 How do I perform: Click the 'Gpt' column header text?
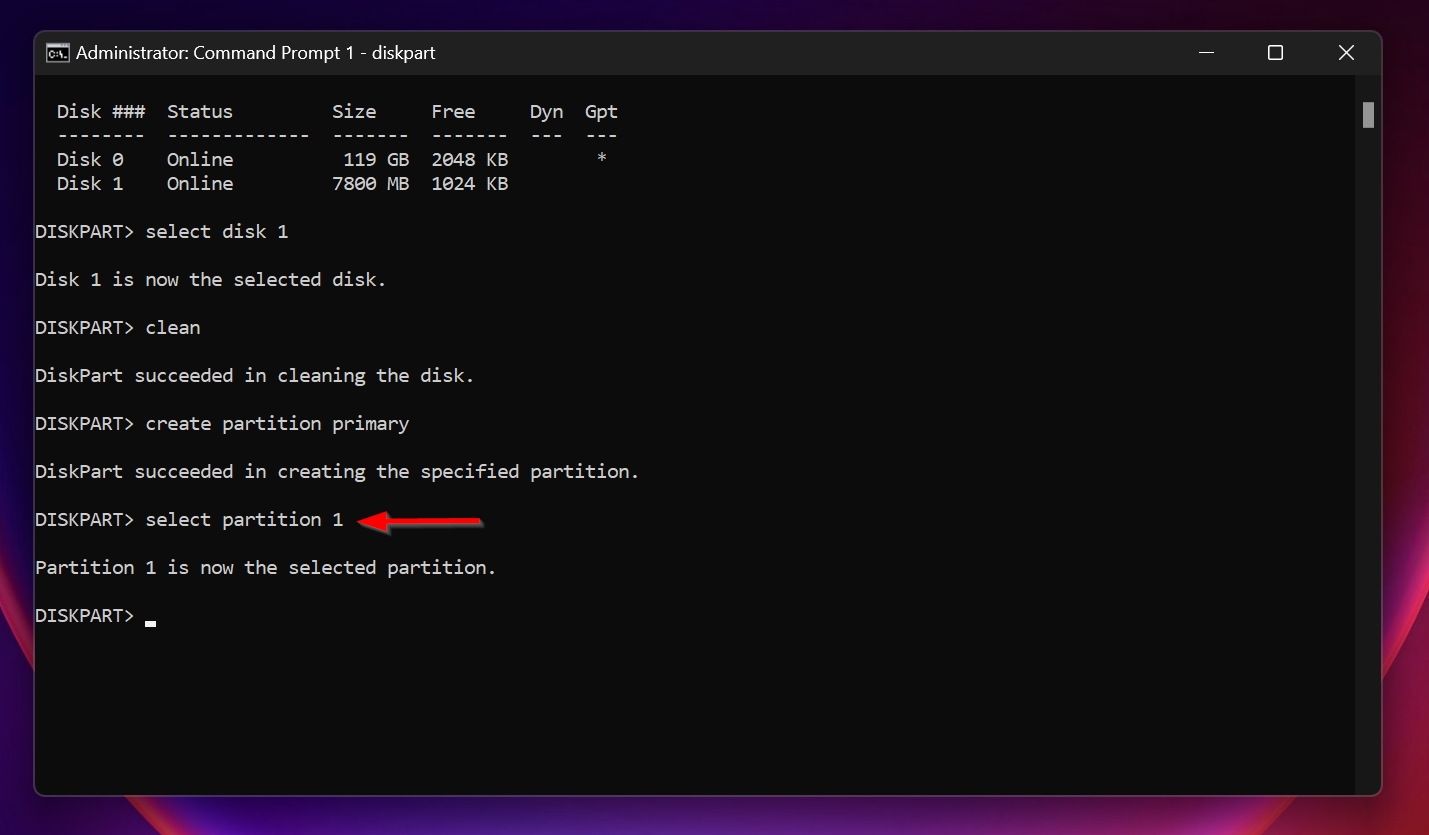[x=601, y=112]
